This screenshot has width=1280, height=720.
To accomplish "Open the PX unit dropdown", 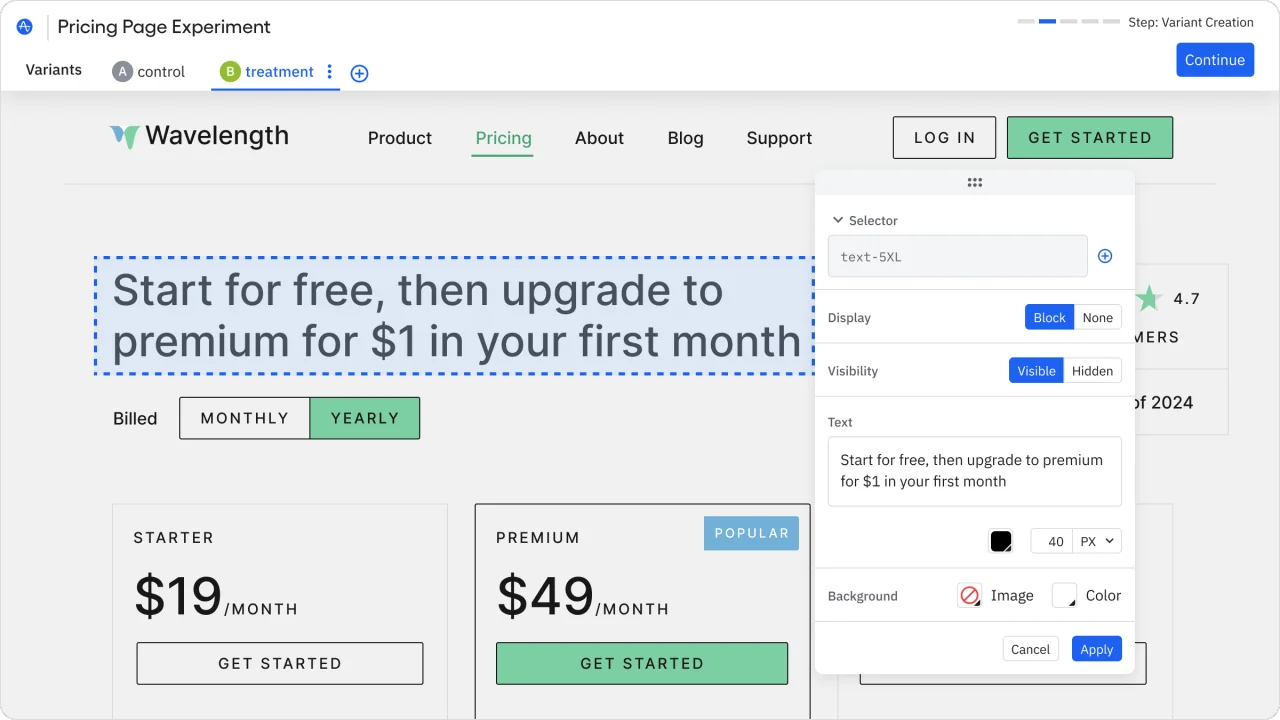I will click(1097, 541).
